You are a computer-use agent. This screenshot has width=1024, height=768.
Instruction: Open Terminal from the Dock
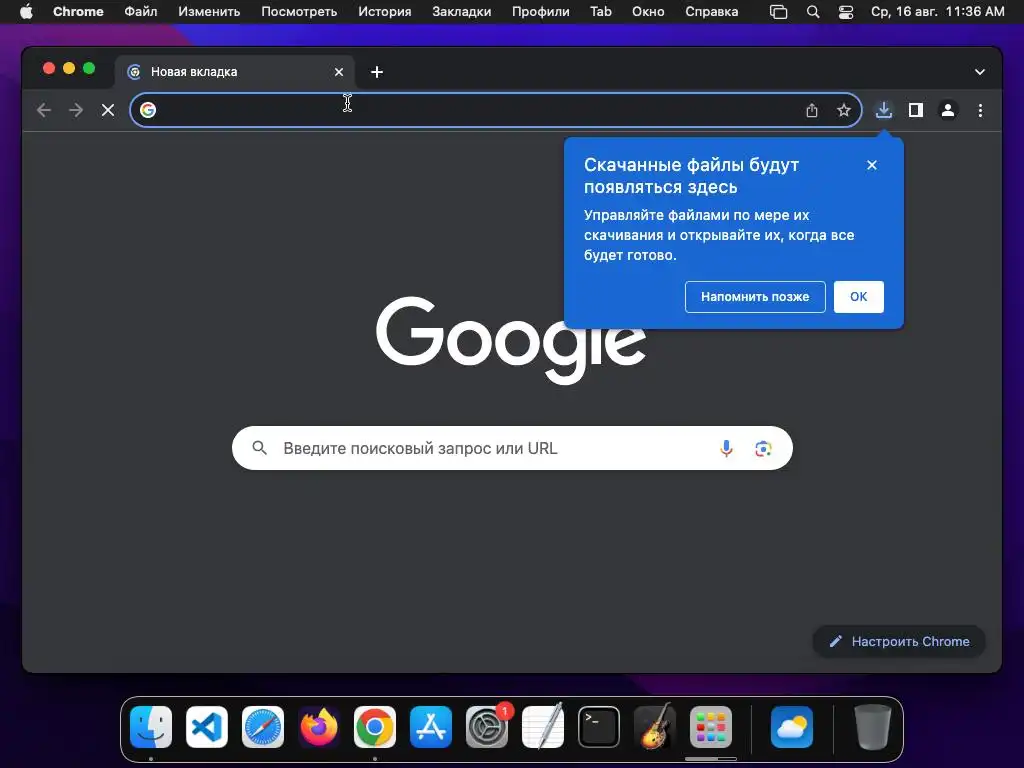[x=599, y=727]
